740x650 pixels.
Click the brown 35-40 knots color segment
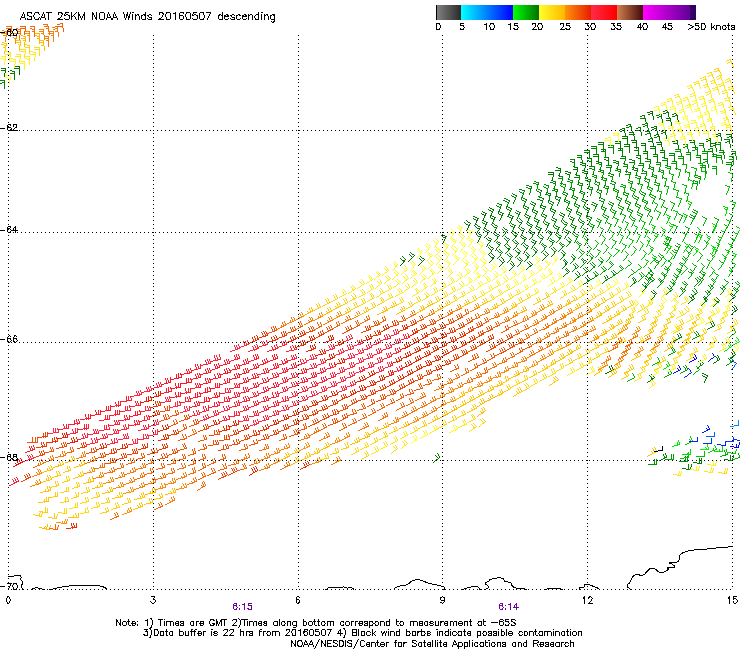[630, 12]
